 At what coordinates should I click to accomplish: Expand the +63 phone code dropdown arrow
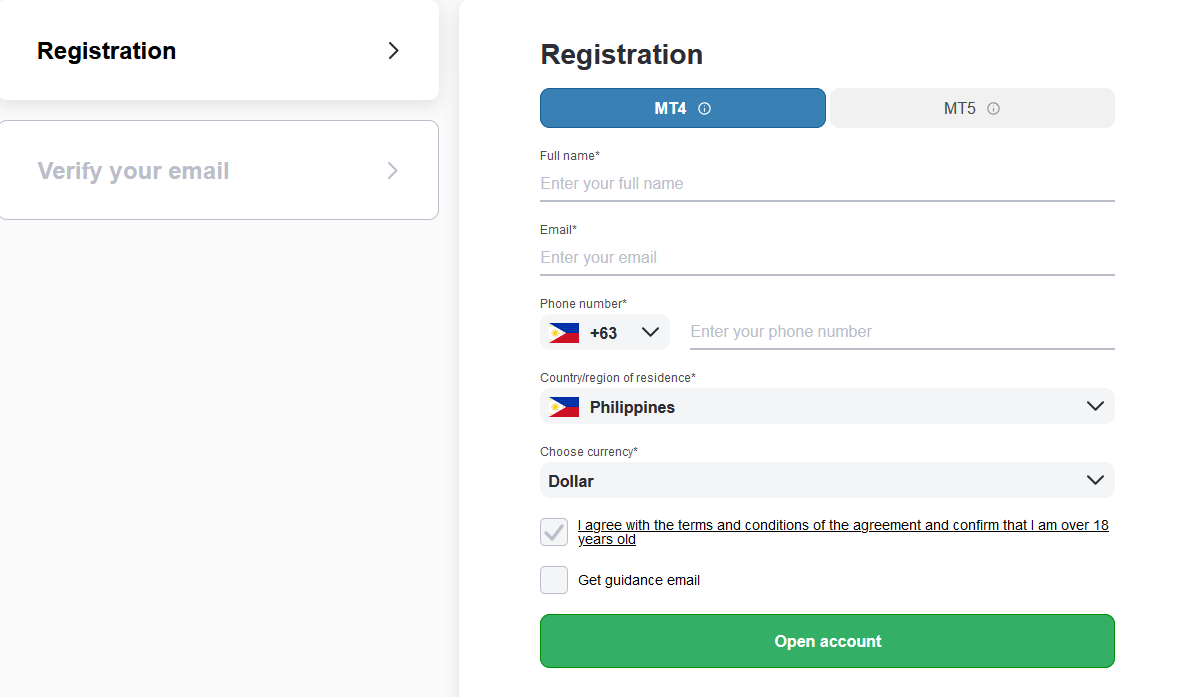(x=650, y=332)
